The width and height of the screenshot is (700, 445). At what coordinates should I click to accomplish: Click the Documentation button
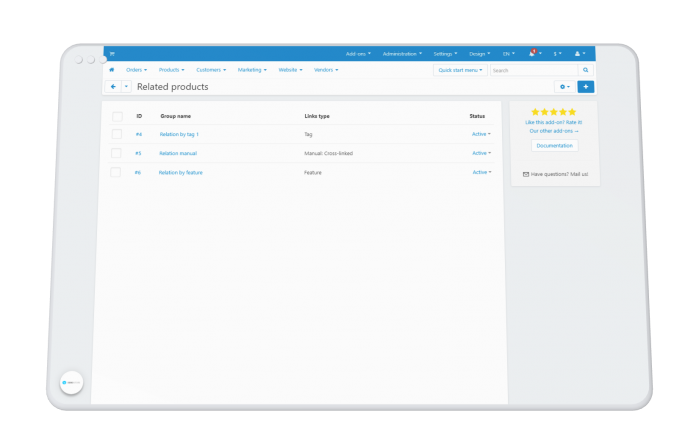554,146
